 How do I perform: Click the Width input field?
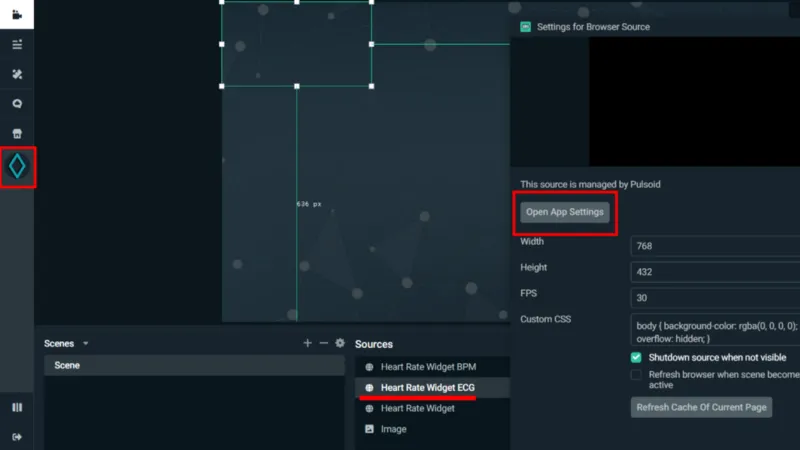pyautogui.click(x=715, y=246)
